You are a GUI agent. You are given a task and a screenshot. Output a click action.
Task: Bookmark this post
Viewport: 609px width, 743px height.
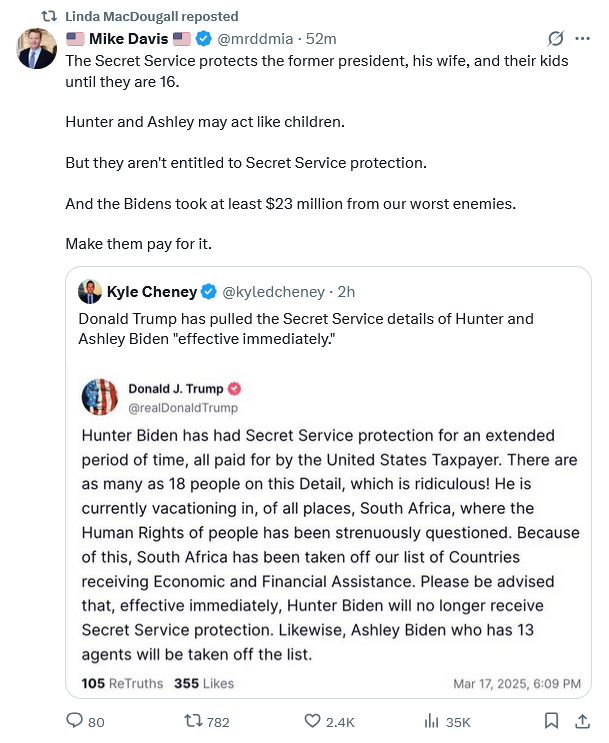(x=551, y=720)
